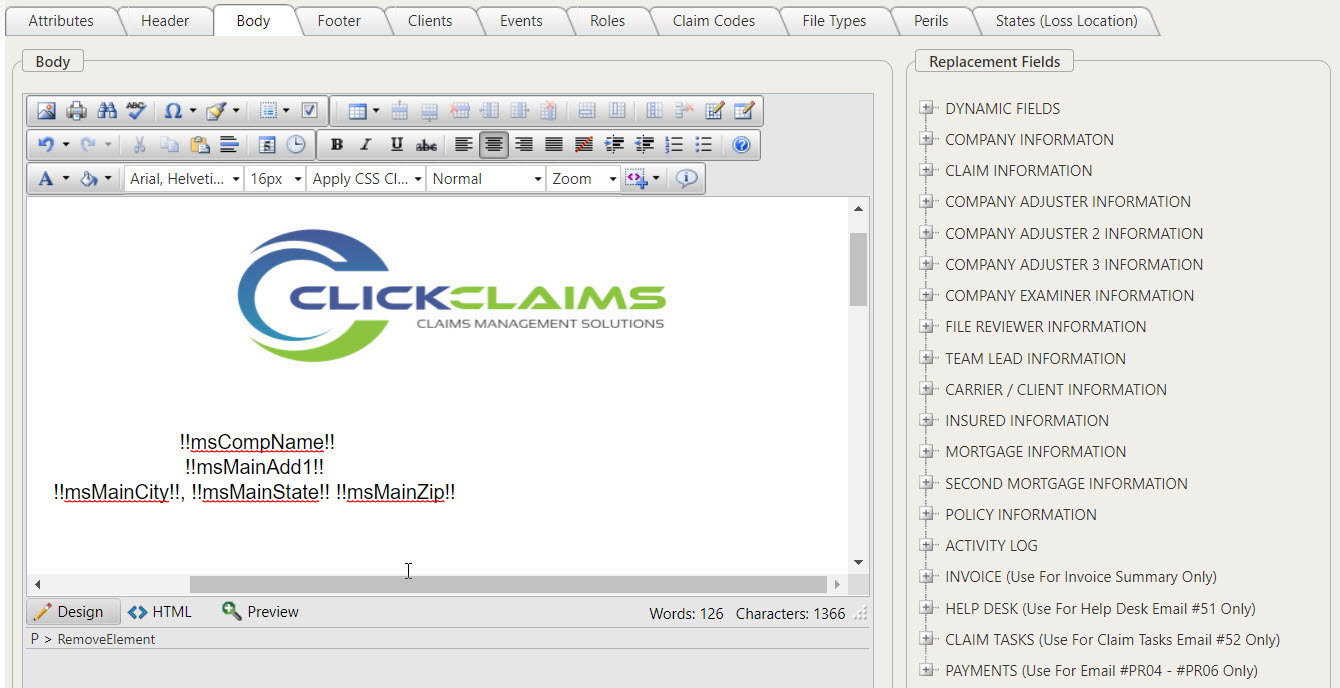
Task: Open Cell Properties icon at the end of the table toolbar
Action: pyautogui.click(x=743, y=111)
